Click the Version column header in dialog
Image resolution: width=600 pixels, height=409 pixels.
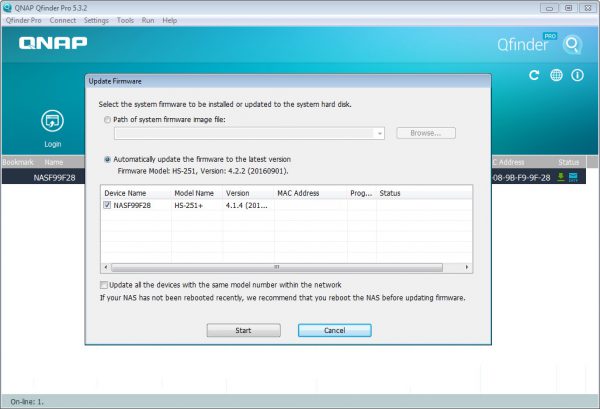point(248,193)
